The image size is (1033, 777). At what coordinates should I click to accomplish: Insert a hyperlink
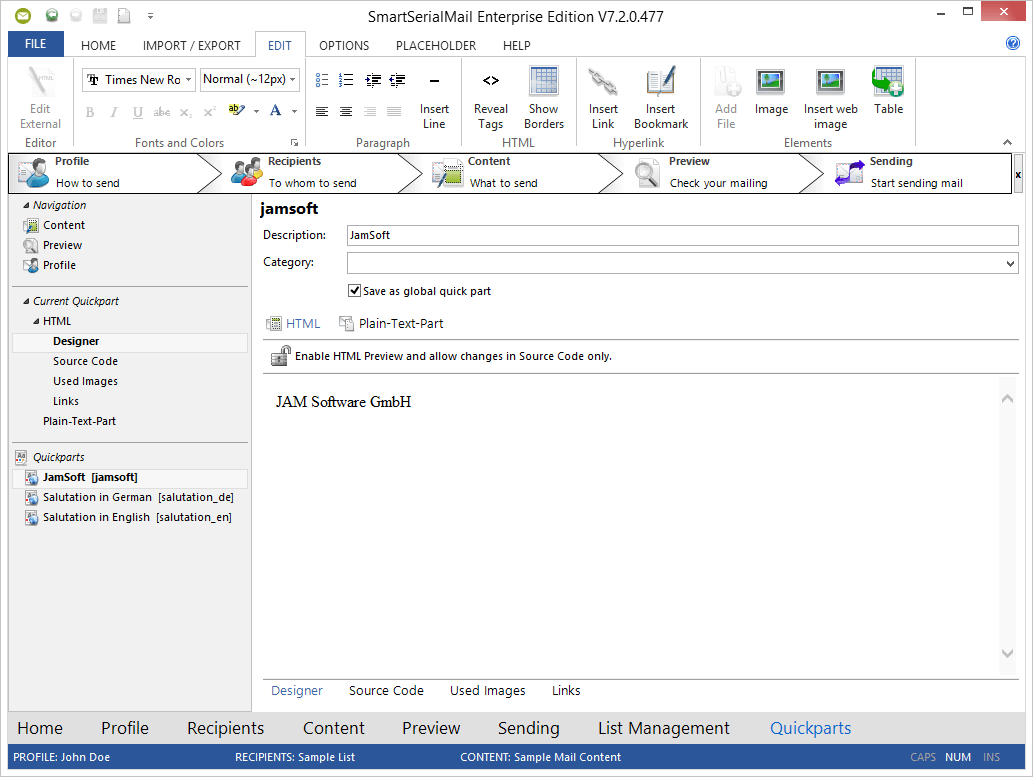coord(603,98)
